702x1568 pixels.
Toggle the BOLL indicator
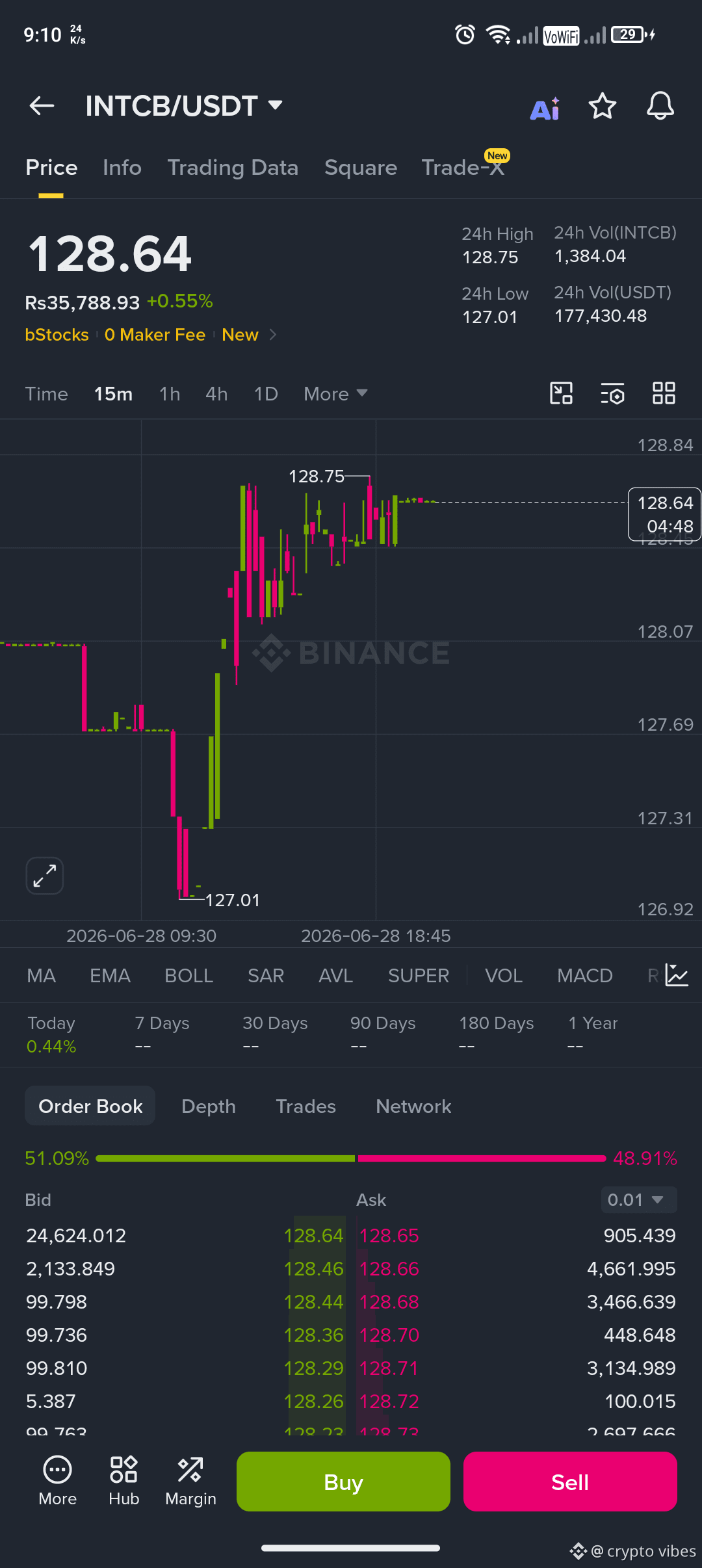(x=189, y=976)
